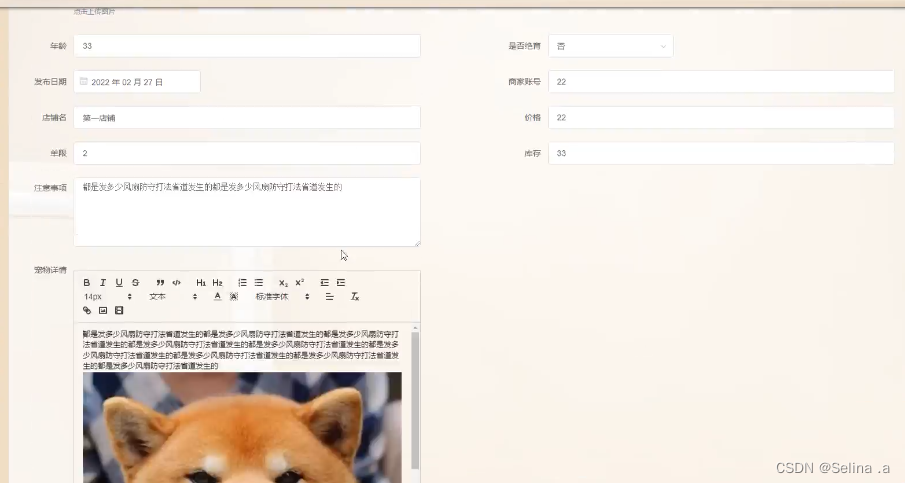Screen dimensions: 905x483
Task: Create an ordered numbered list
Action: point(242,283)
